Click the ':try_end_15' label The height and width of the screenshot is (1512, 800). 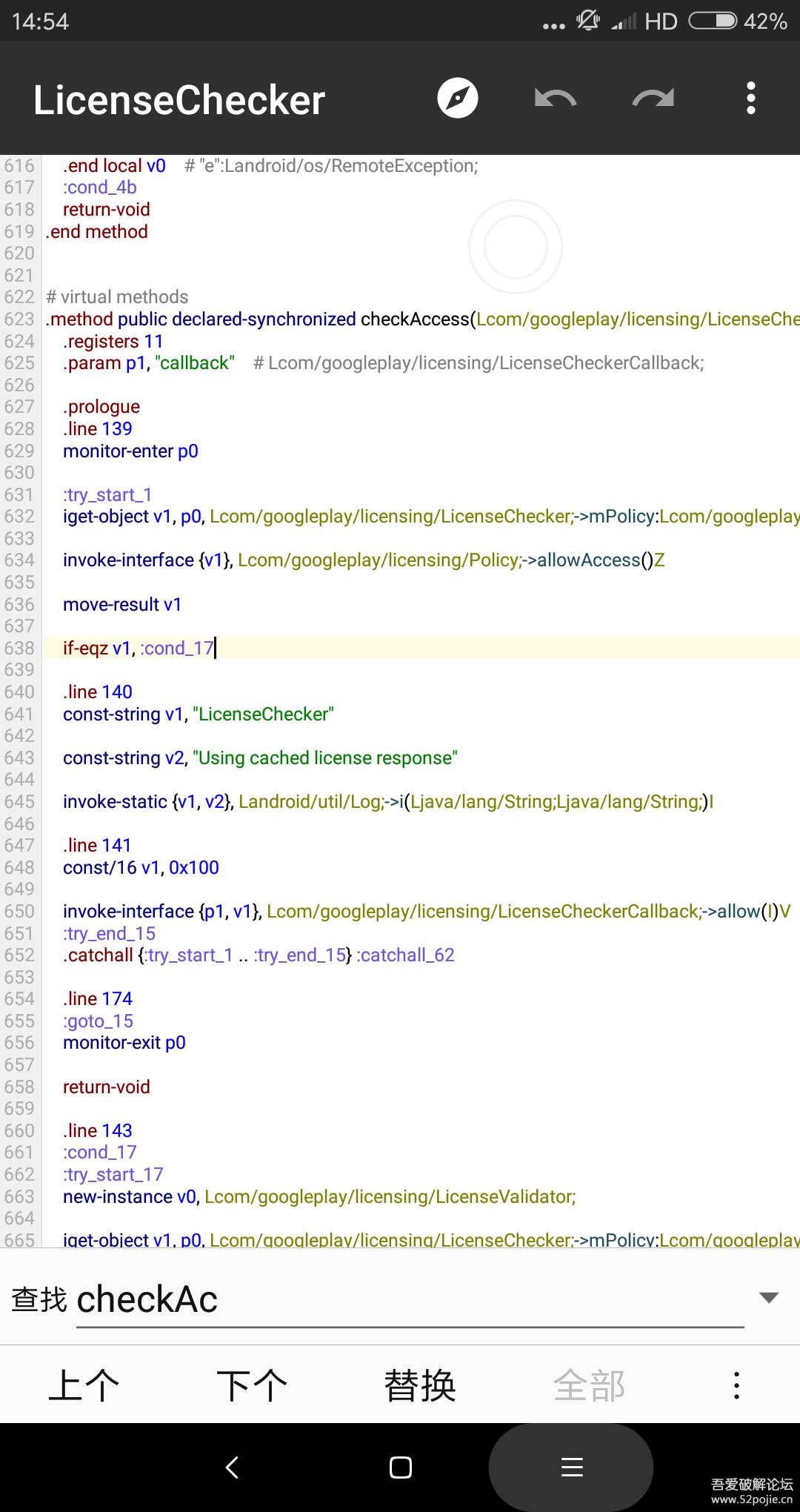coord(109,933)
